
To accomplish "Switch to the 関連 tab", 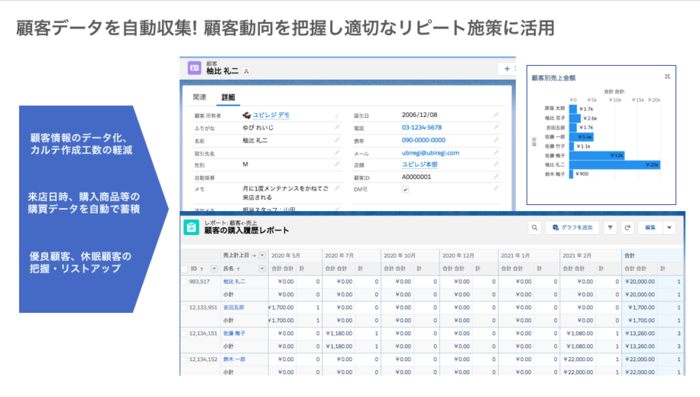I will tap(200, 97).
